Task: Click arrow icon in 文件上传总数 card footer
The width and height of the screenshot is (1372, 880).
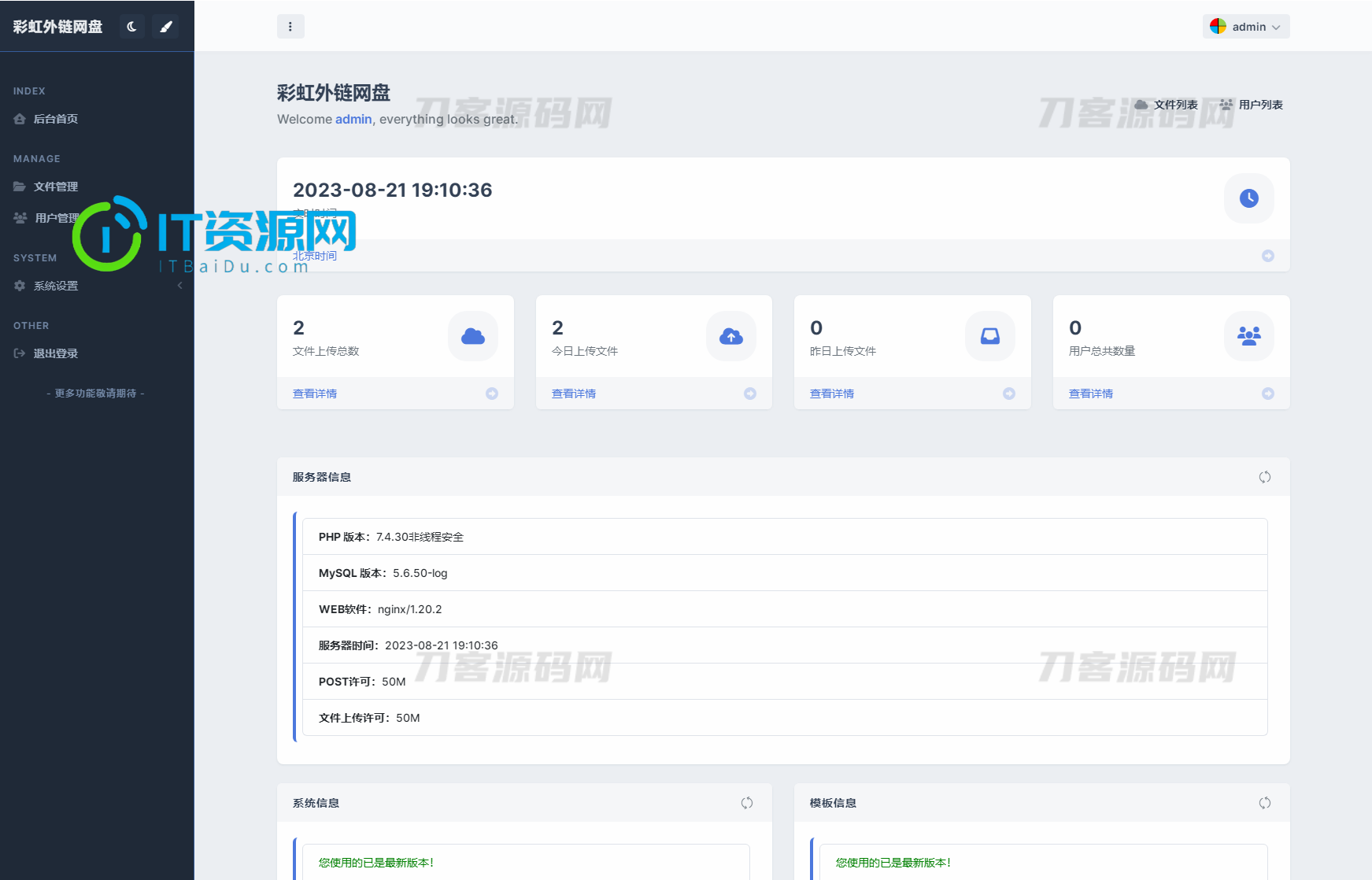Action: coord(492,394)
